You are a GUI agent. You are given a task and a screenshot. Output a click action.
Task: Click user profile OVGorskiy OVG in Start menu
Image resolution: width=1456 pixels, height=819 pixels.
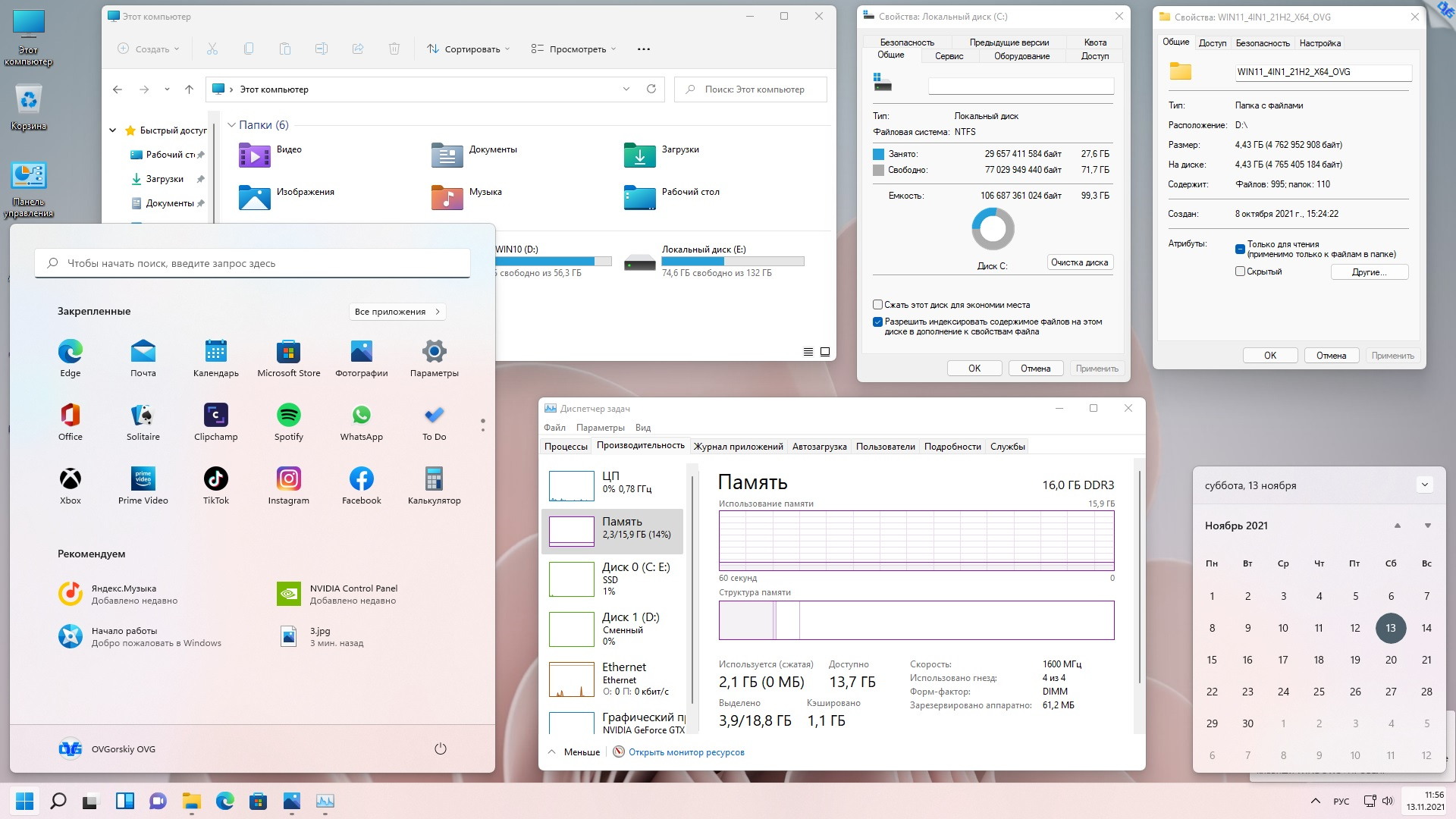[x=108, y=746]
